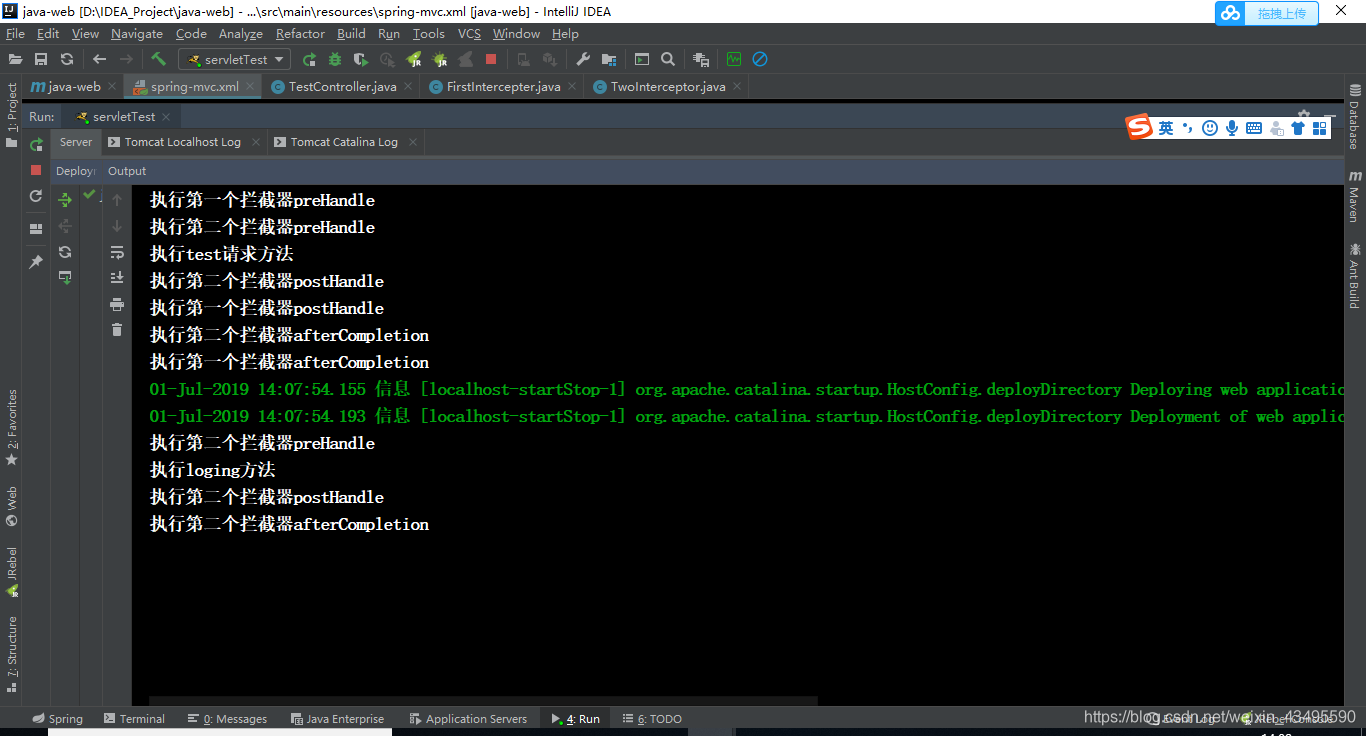Open Database side panel
The height and width of the screenshot is (736, 1366).
(1354, 117)
